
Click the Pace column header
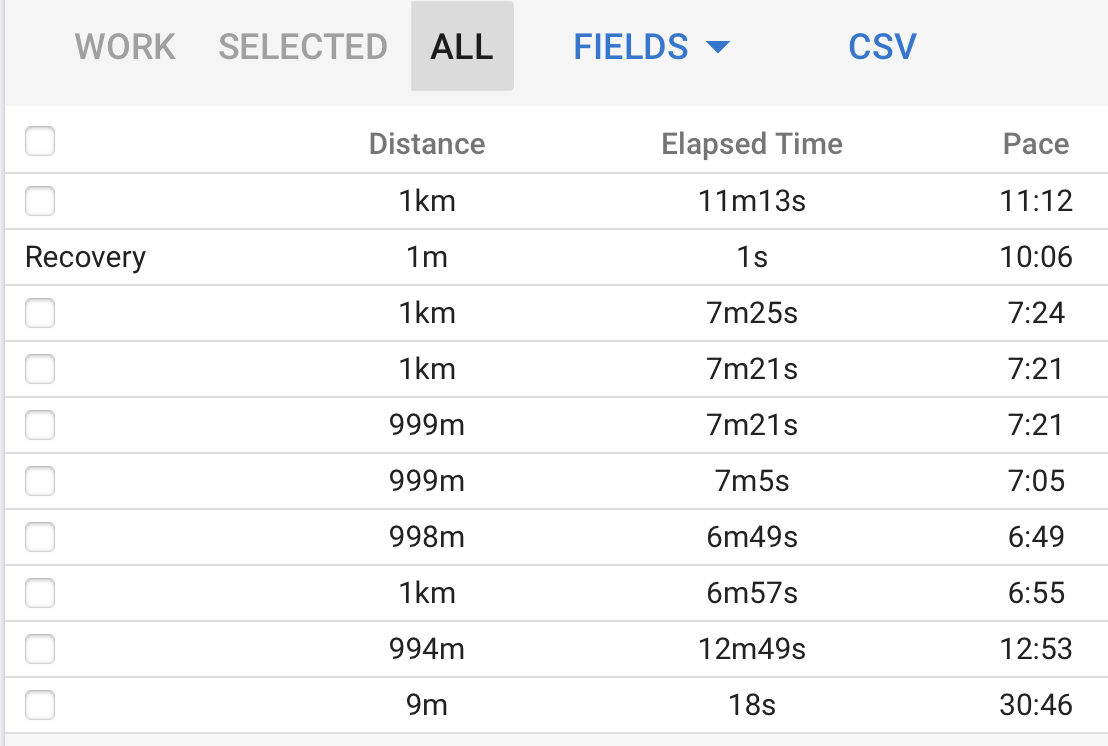click(1036, 144)
